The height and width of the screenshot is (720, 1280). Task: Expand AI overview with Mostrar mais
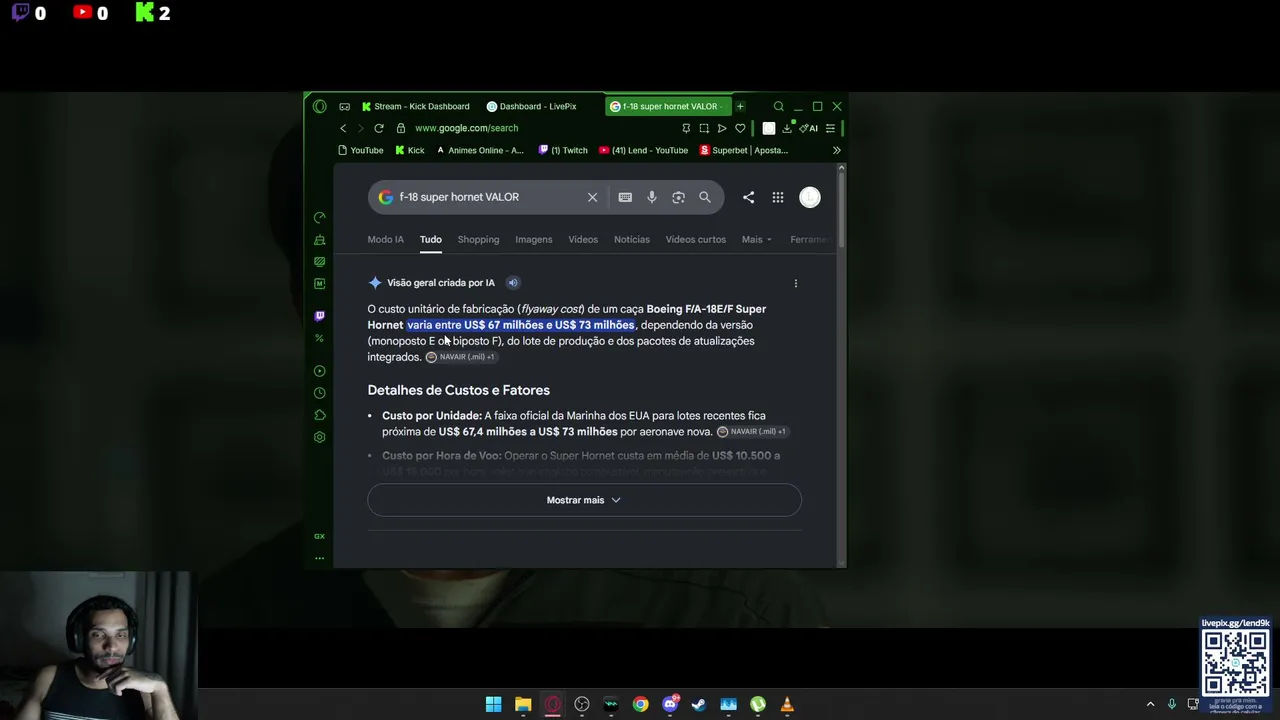(x=584, y=500)
